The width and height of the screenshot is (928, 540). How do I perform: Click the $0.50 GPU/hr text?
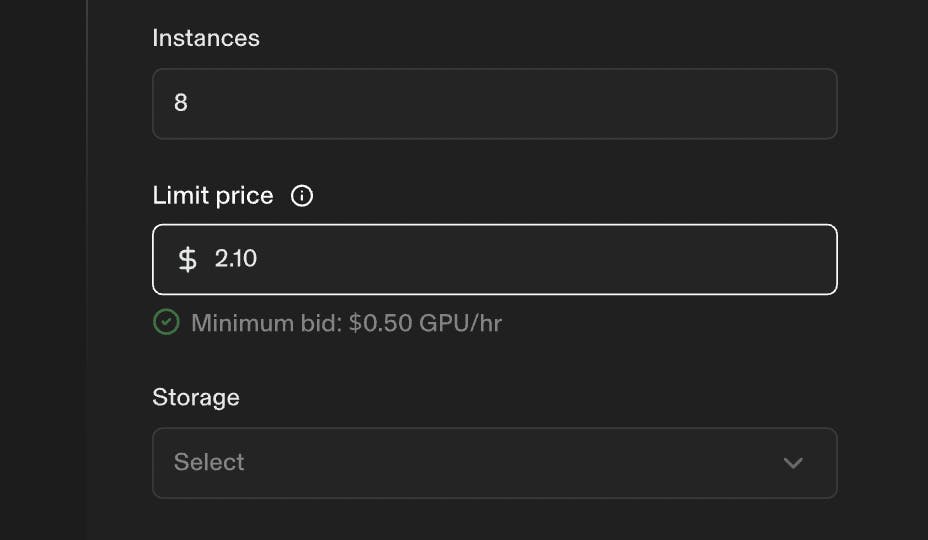coord(425,323)
